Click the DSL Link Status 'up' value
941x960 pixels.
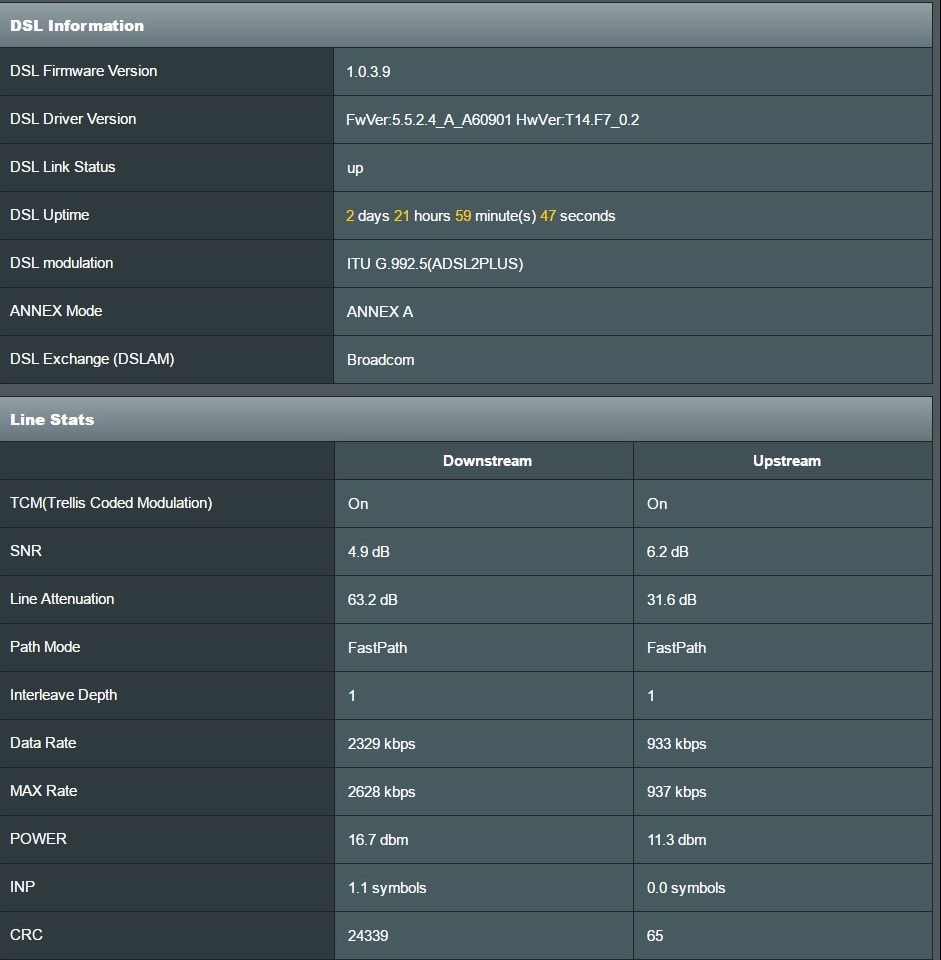coord(355,168)
